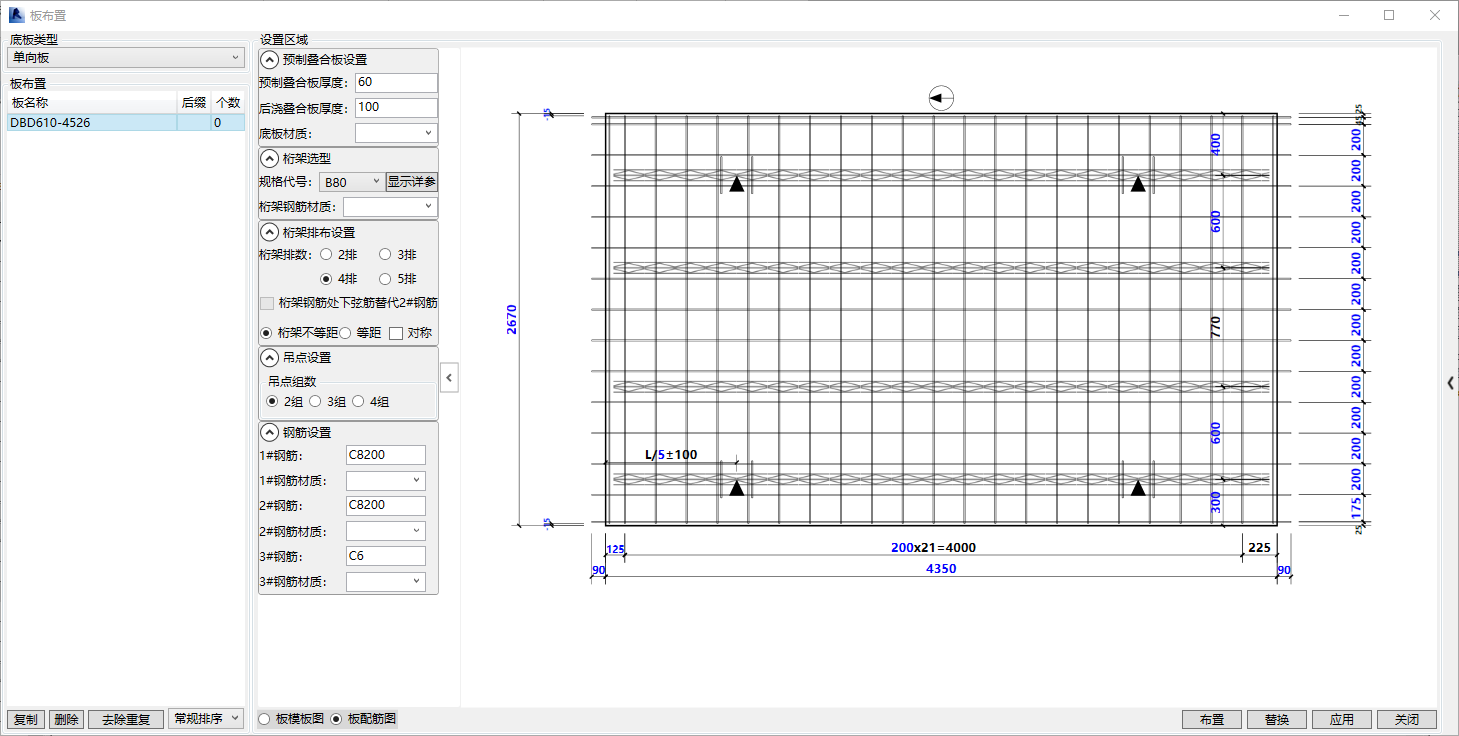Select 4组 lifting point groups
Viewport: 1459px width, 736px height.
370,402
